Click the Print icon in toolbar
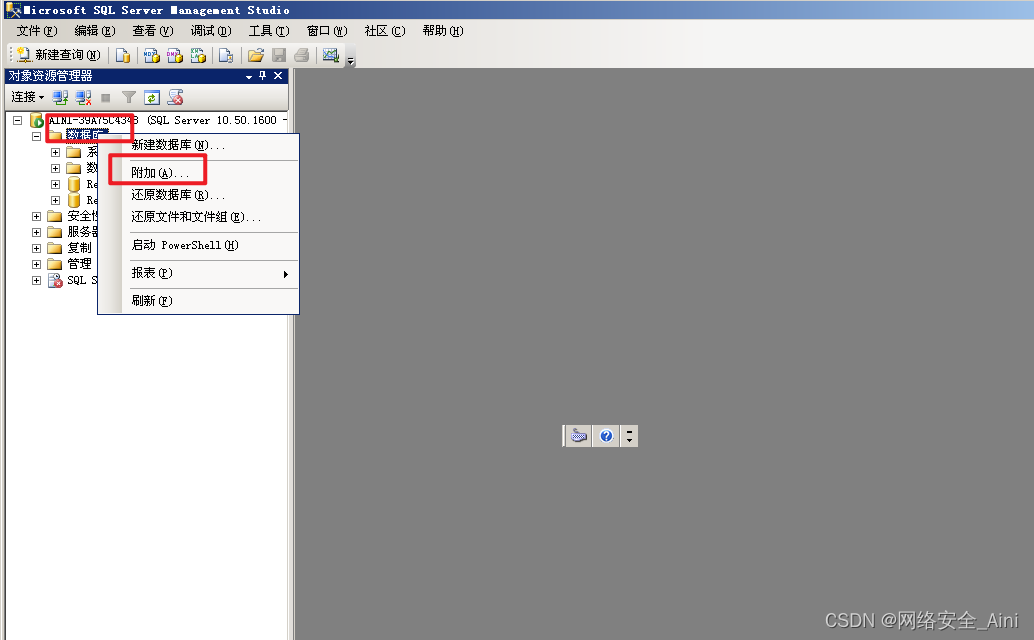Screen dimensions: 1034x640 [x=301, y=55]
